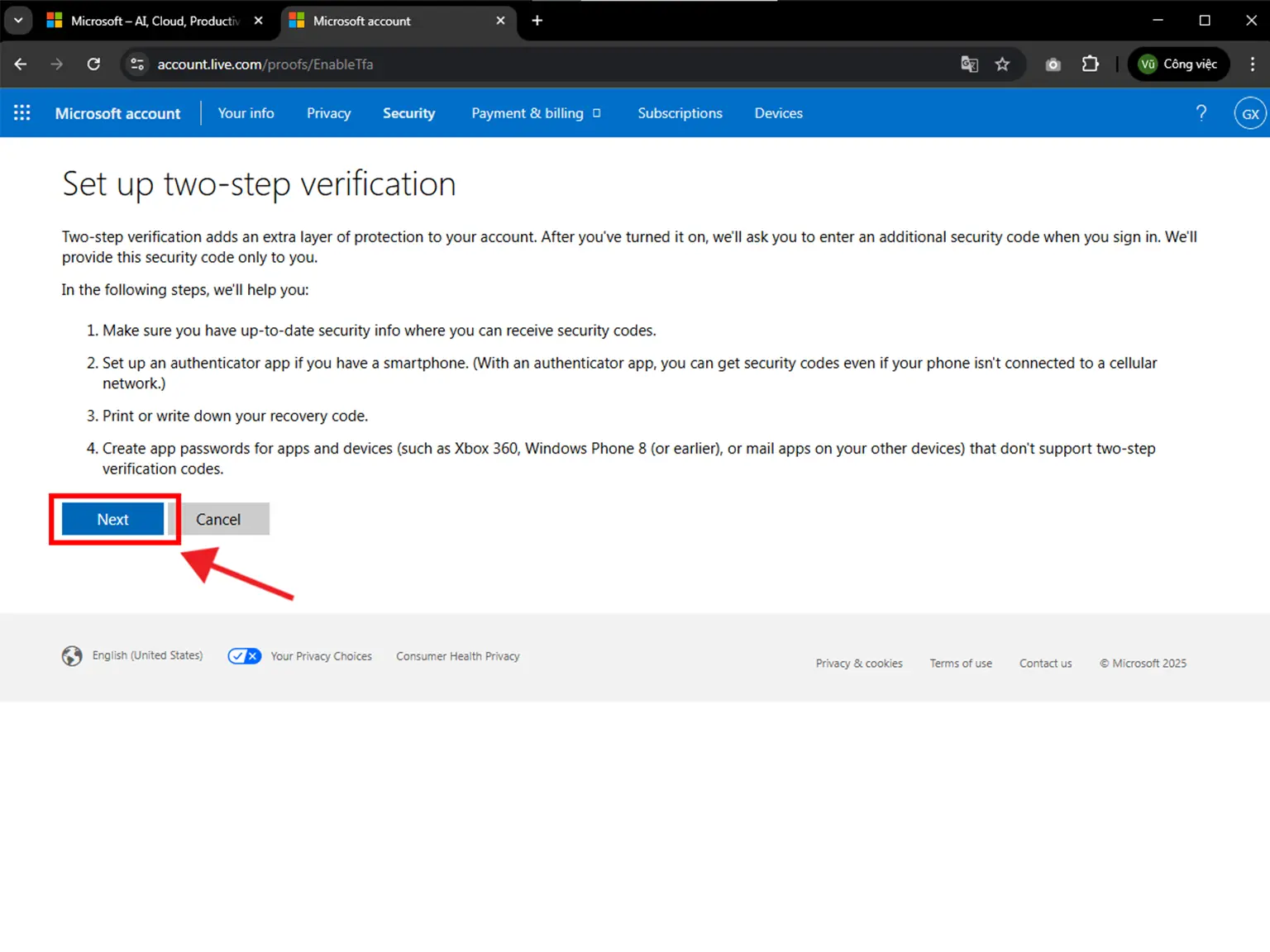
Task: Open Microsoft account help
Action: pos(1201,112)
